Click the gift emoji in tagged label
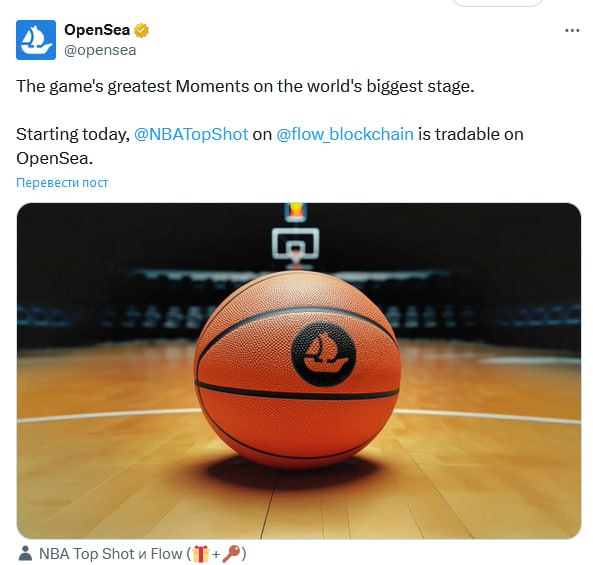593x565 pixels. point(201,554)
